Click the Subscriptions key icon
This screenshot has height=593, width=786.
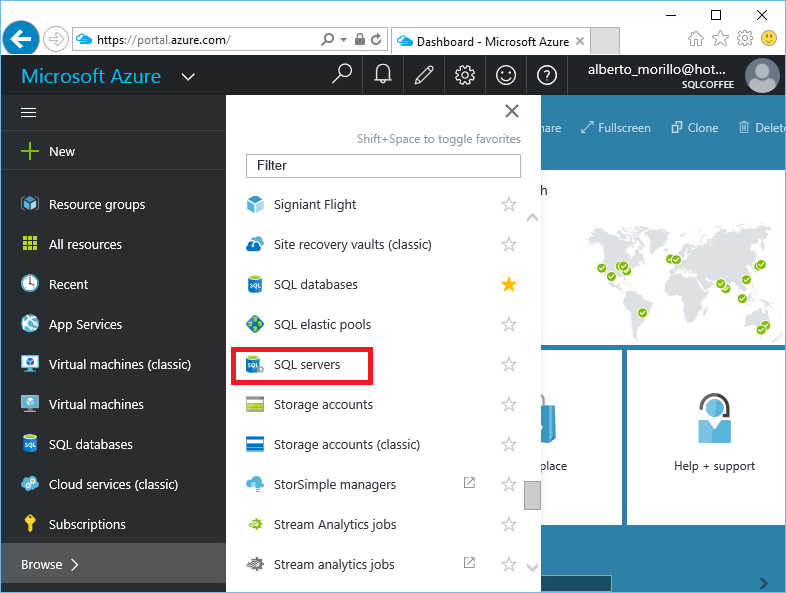tap(30, 523)
